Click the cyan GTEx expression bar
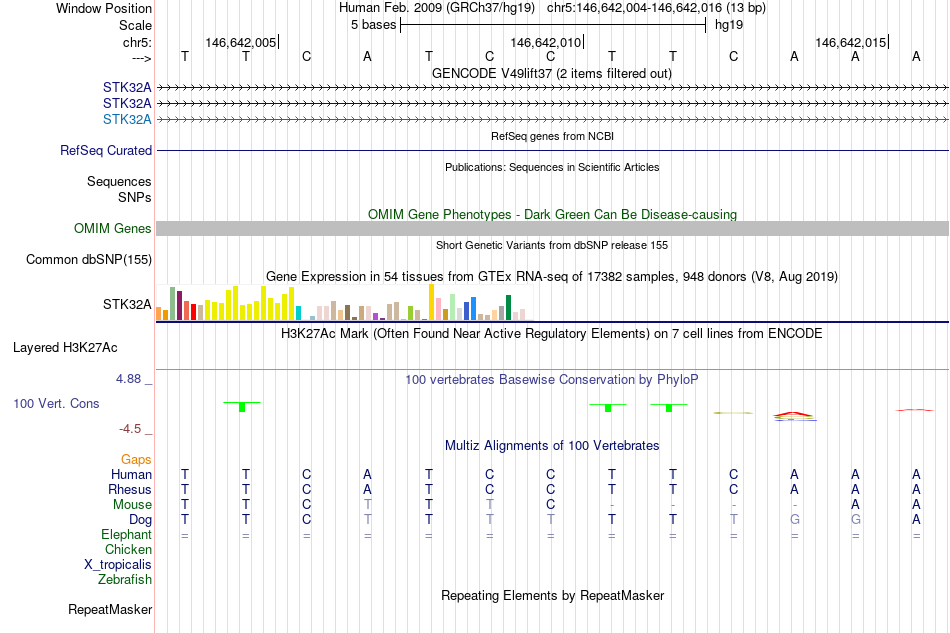This screenshot has height=633, width=950. [299, 313]
